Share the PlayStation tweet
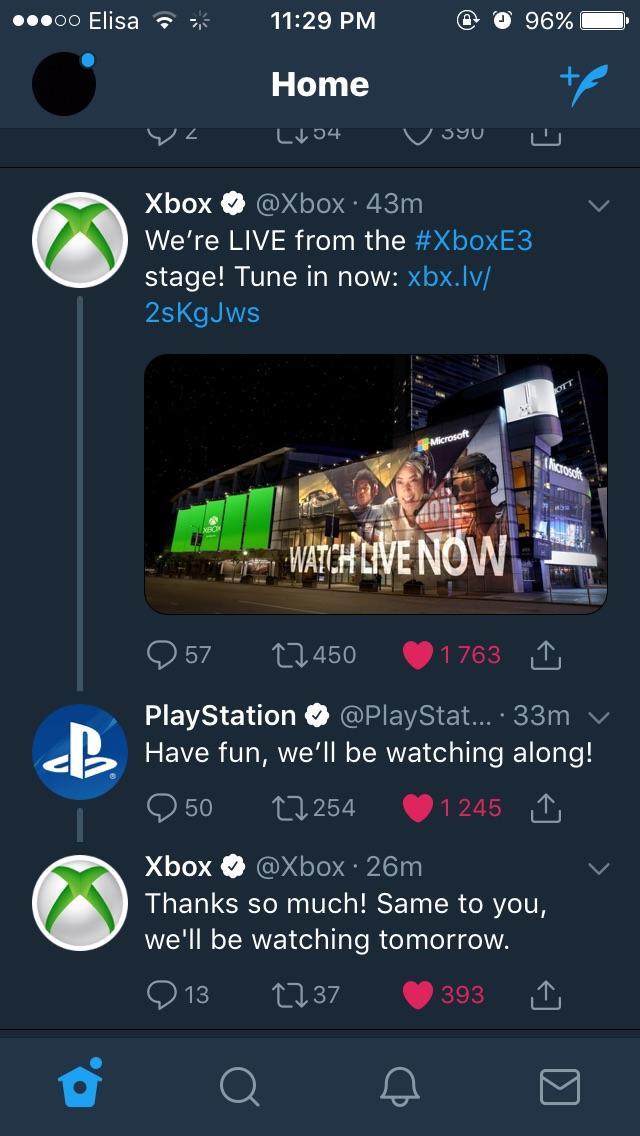 coord(544,807)
